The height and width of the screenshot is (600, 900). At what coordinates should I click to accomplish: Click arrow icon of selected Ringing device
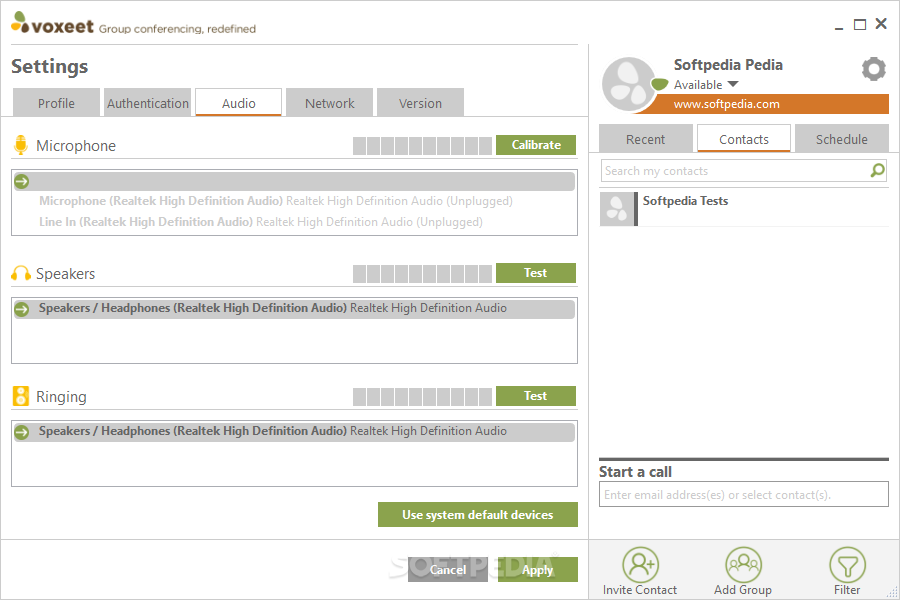tap(22, 432)
